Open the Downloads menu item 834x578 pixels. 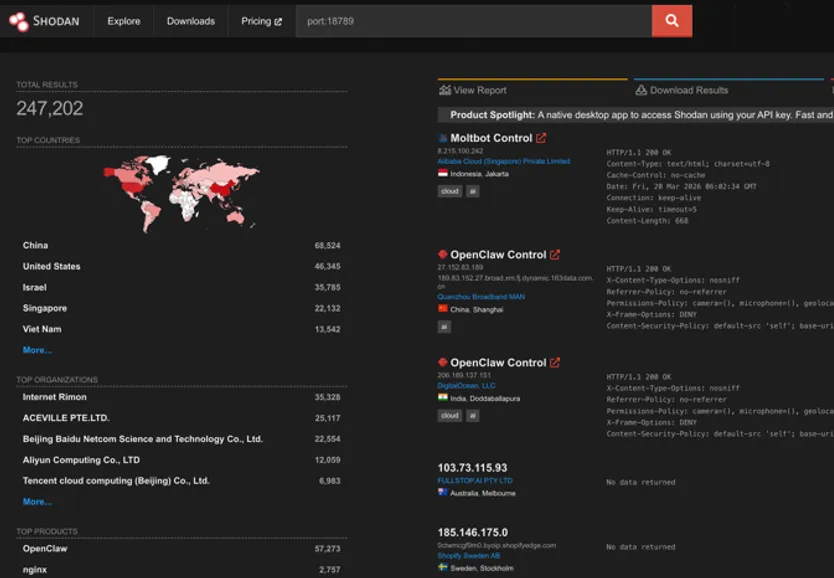pos(191,21)
